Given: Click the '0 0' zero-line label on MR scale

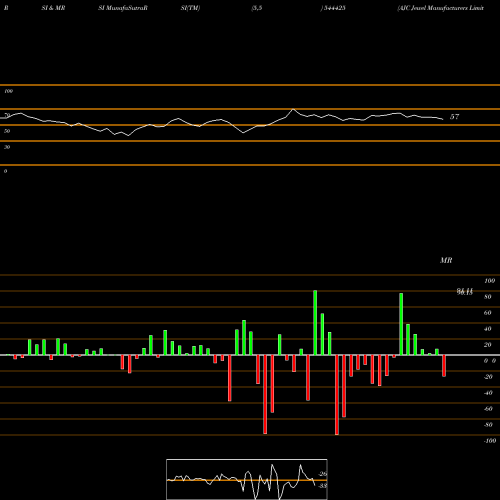Looking at the screenshot, I should [490, 361].
